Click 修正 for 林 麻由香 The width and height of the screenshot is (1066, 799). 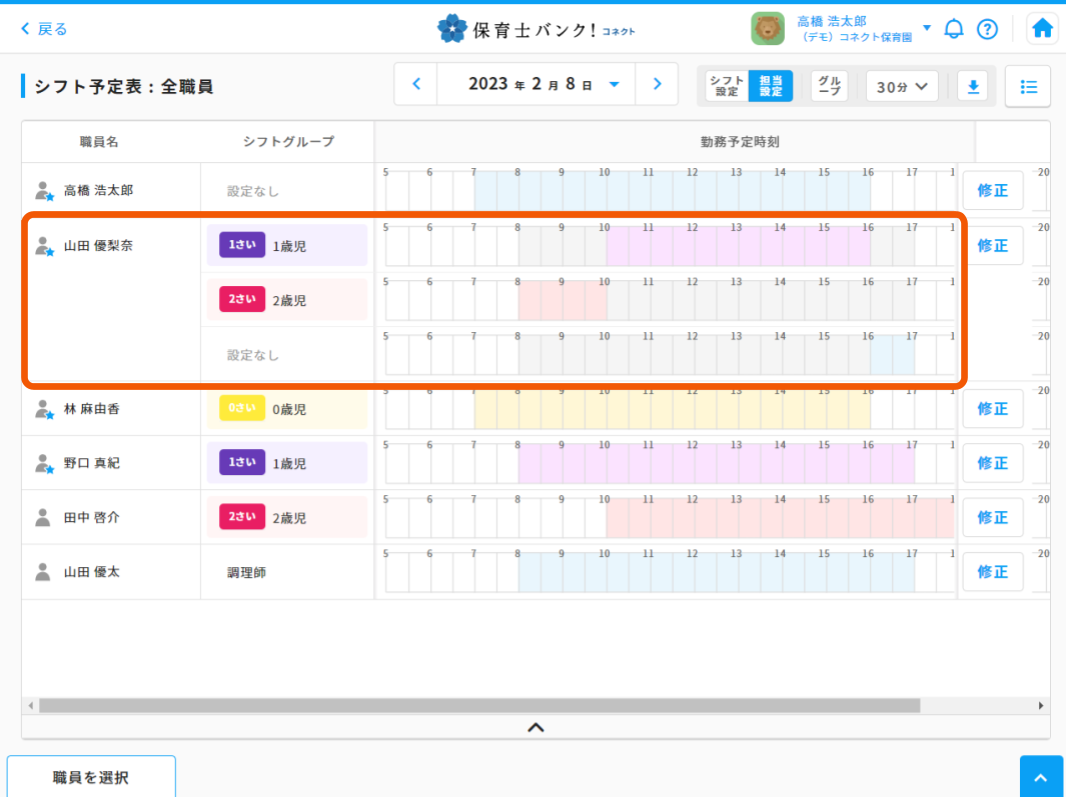tap(992, 409)
